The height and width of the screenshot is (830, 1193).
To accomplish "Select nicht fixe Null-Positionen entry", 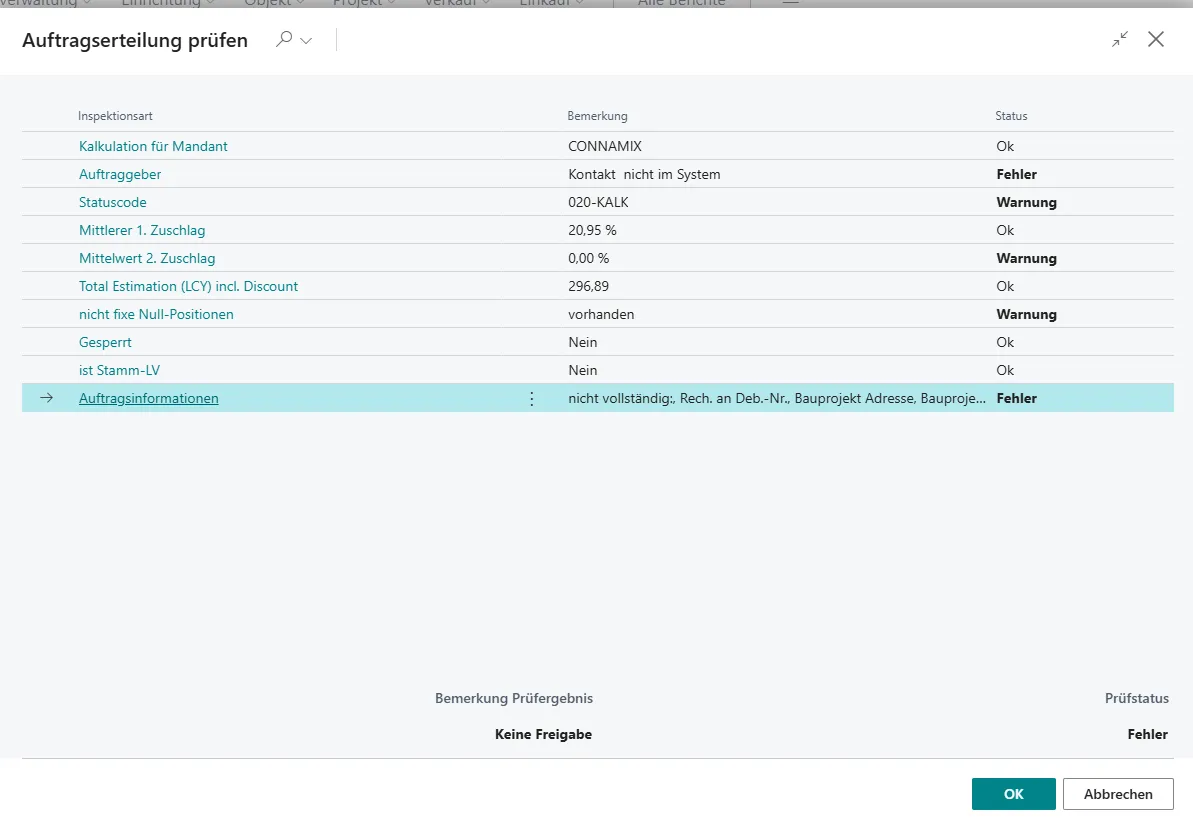I will (156, 314).
